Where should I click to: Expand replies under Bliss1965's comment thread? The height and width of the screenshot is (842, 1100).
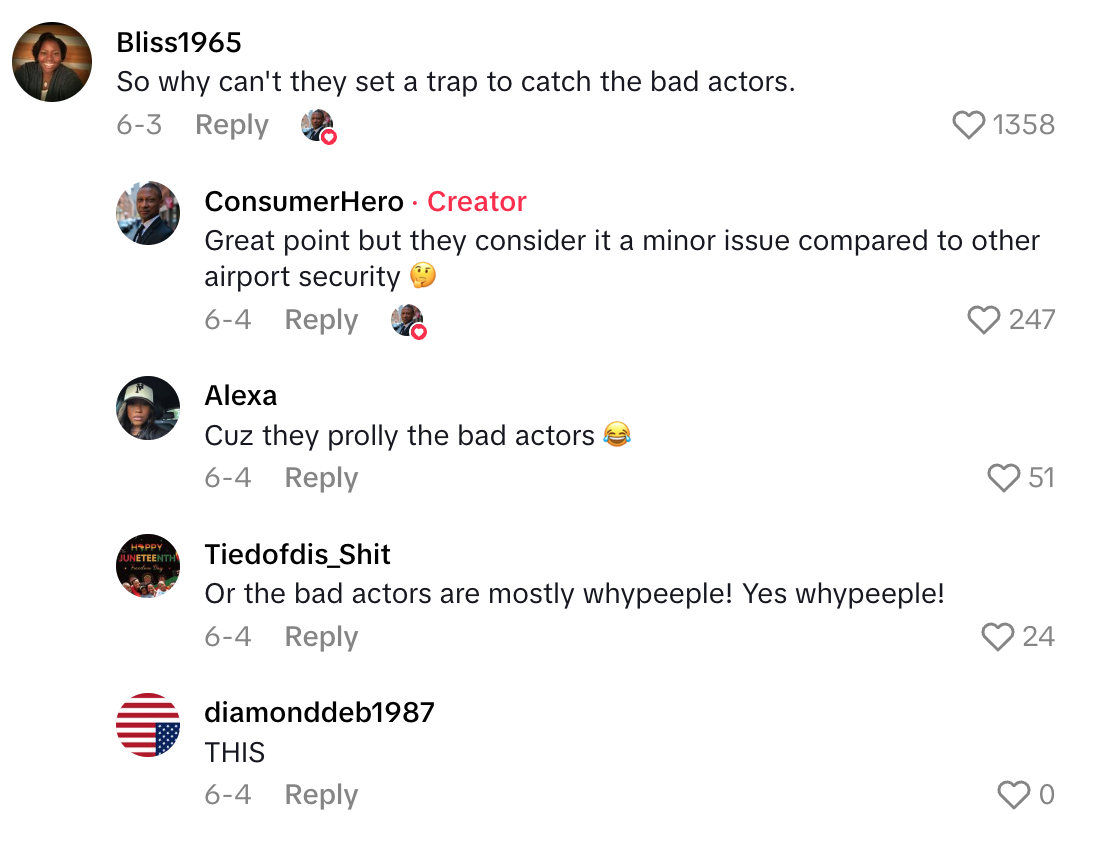(x=318, y=124)
